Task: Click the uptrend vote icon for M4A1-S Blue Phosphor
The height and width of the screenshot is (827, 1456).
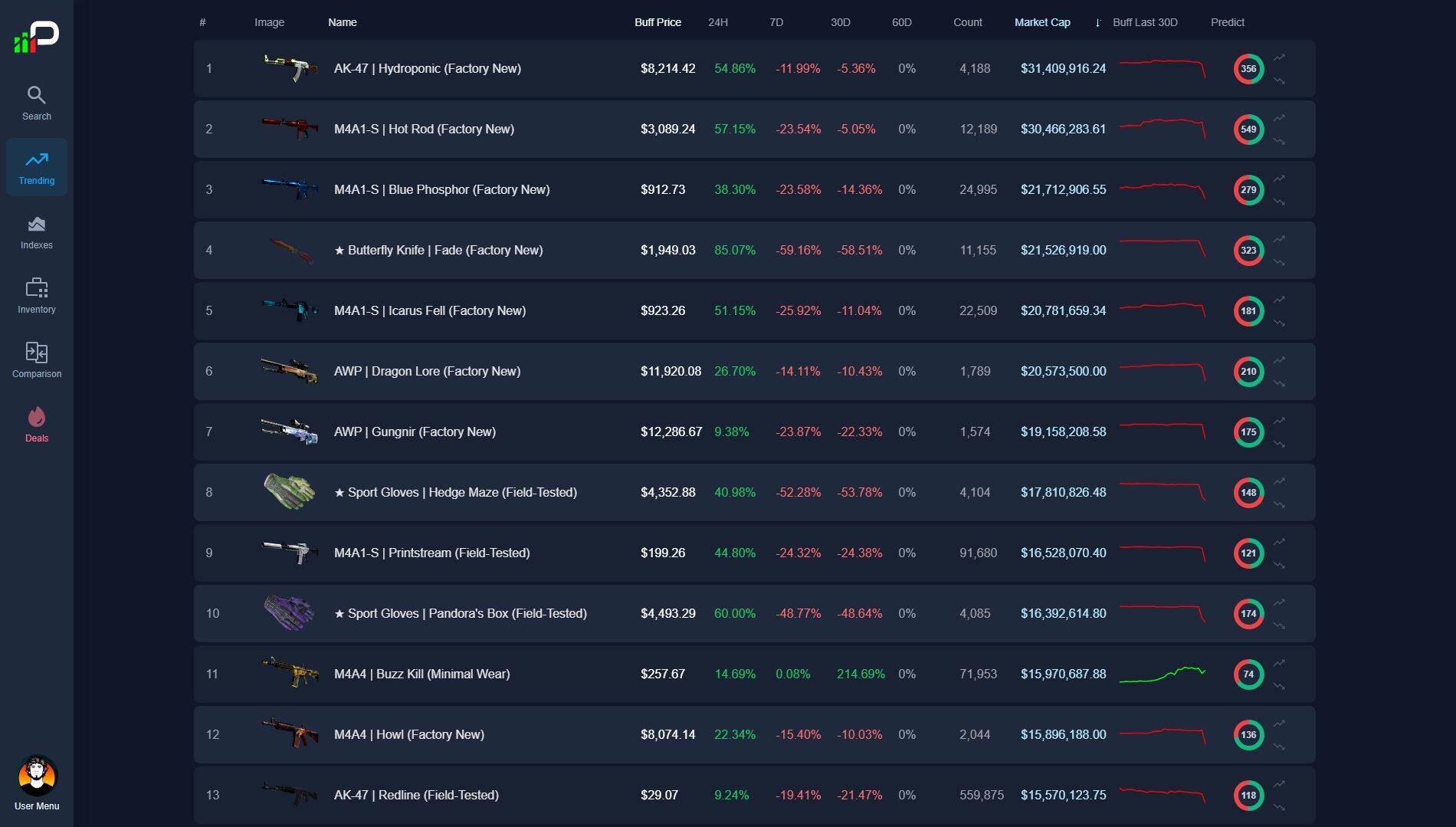Action: [x=1279, y=178]
